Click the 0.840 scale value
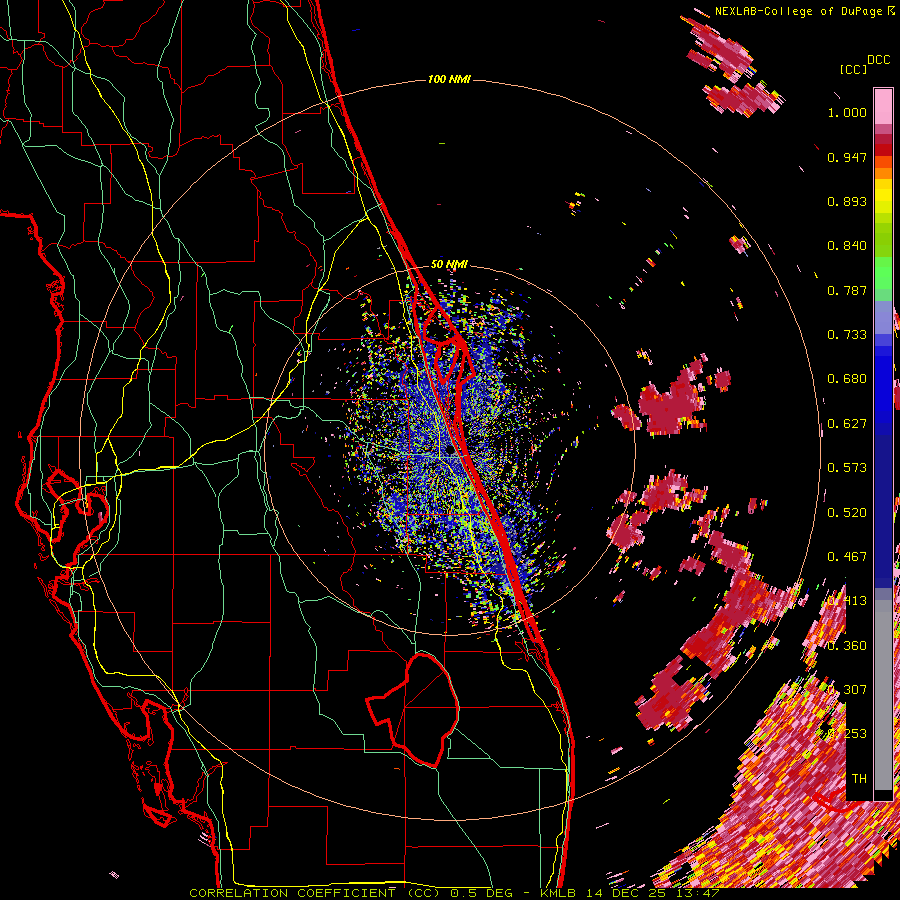900x900 pixels. point(847,246)
